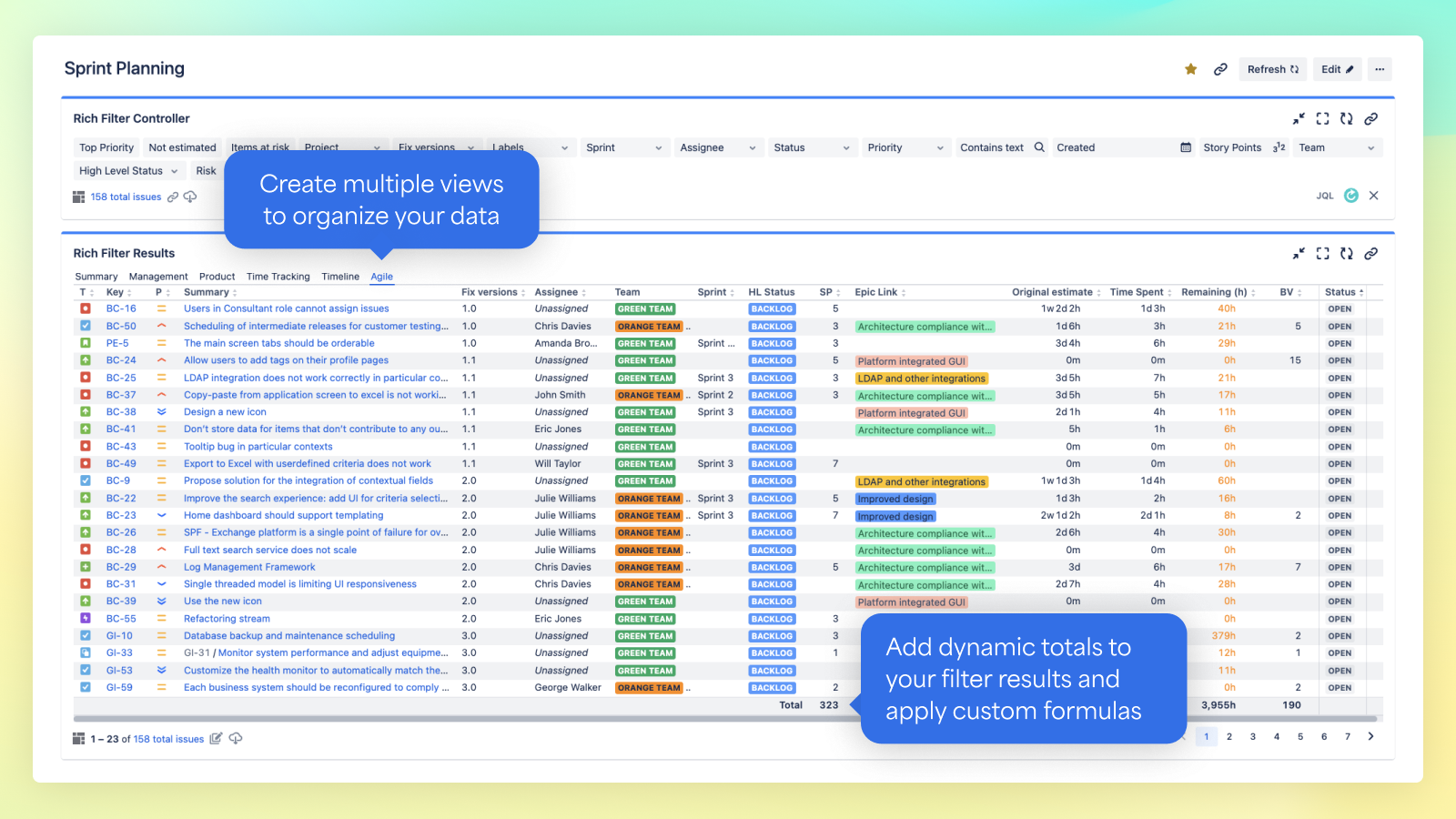Screen dimensions: 1456x819
Task: Open the Sprint filter dropdown
Action: 623,147
